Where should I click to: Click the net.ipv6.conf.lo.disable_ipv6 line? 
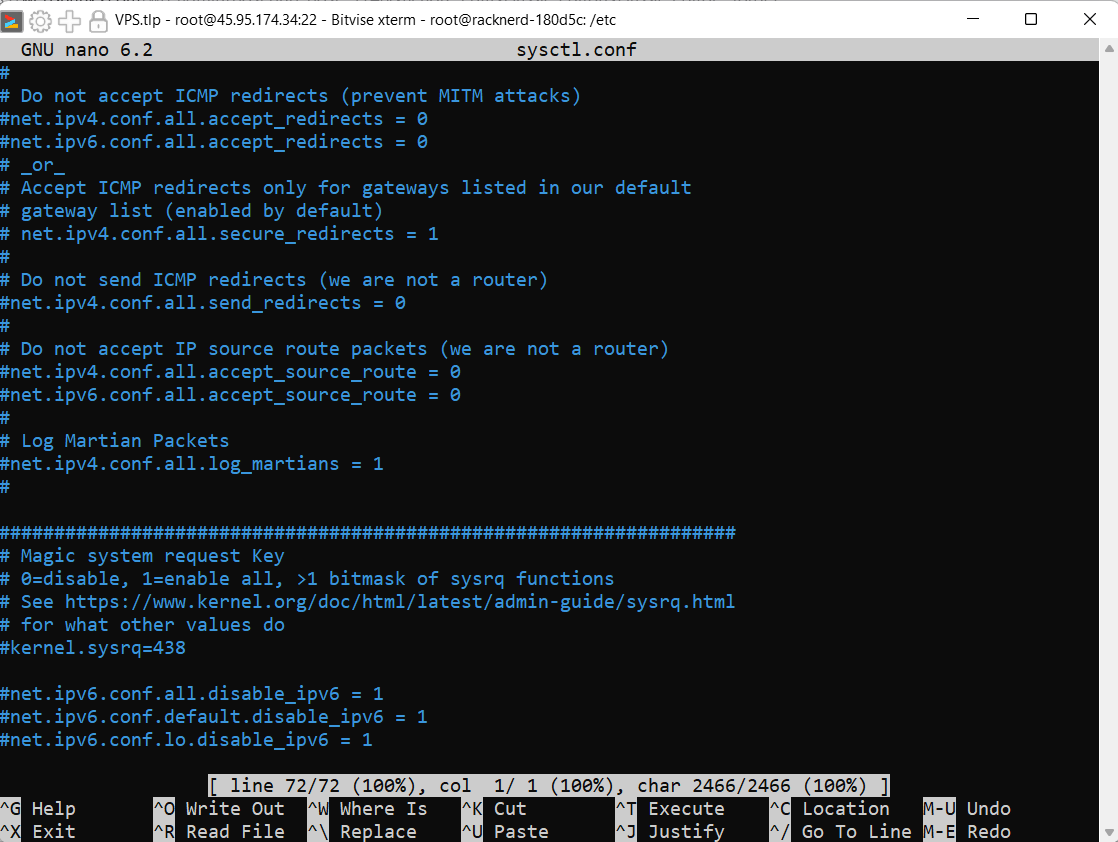tap(187, 740)
